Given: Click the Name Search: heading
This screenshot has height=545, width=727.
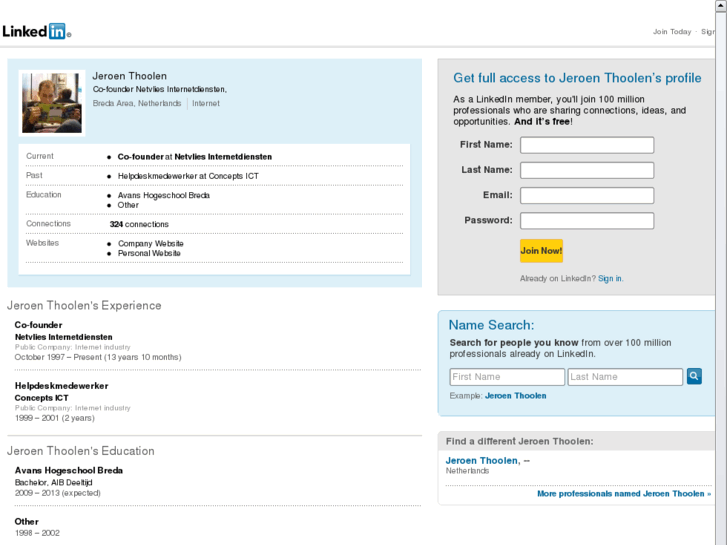Looking at the screenshot, I should click(x=491, y=325).
